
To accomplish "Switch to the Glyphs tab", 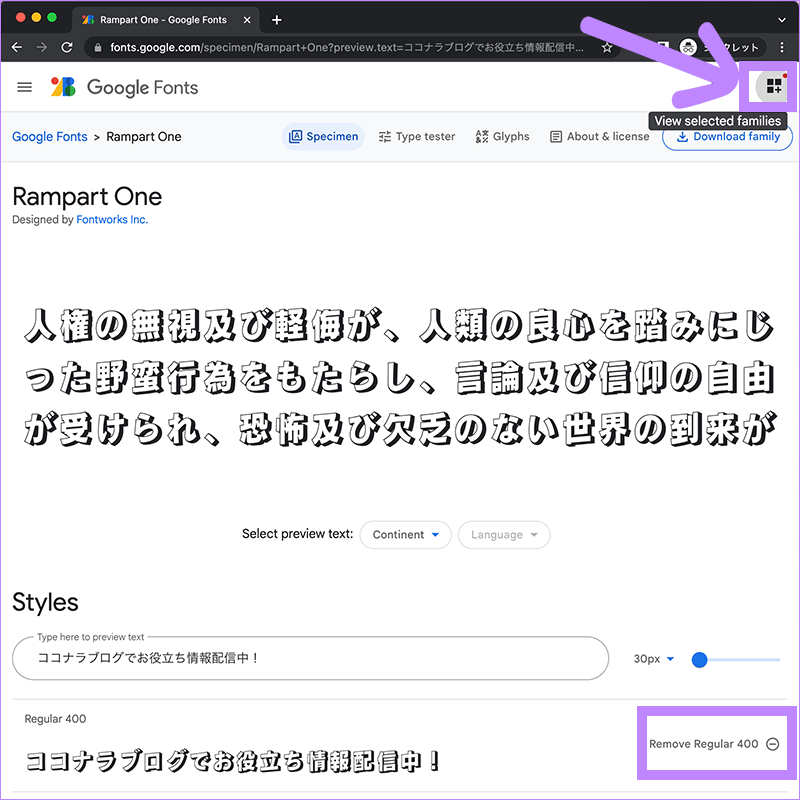I will coord(503,137).
